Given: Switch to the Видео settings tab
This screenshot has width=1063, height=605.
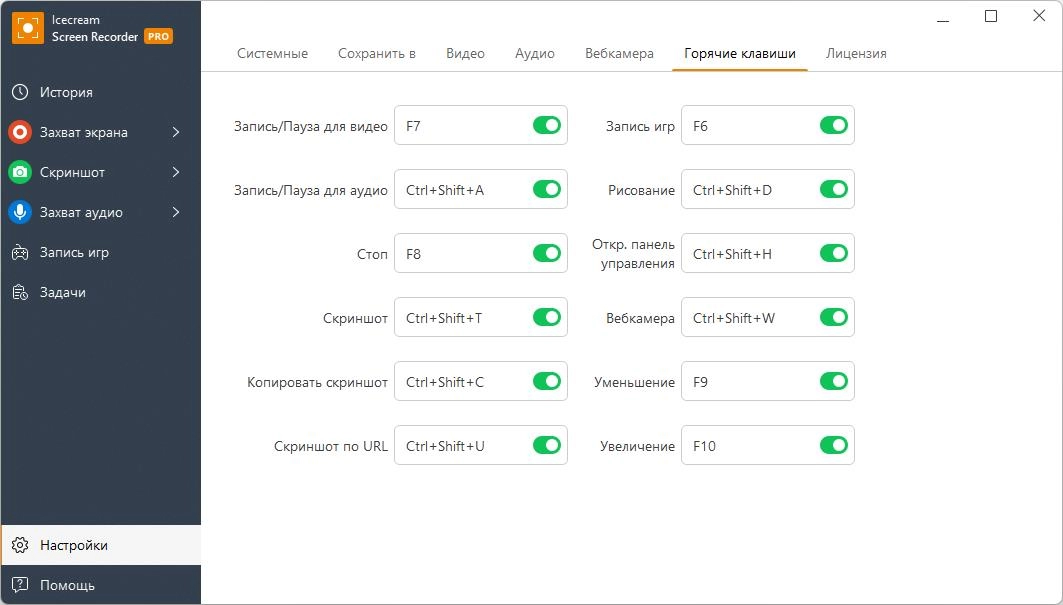Looking at the screenshot, I should tap(465, 53).
